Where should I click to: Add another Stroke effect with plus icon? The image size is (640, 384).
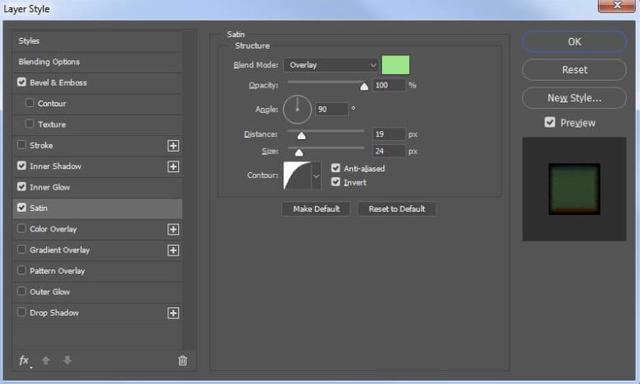tap(173, 146)
